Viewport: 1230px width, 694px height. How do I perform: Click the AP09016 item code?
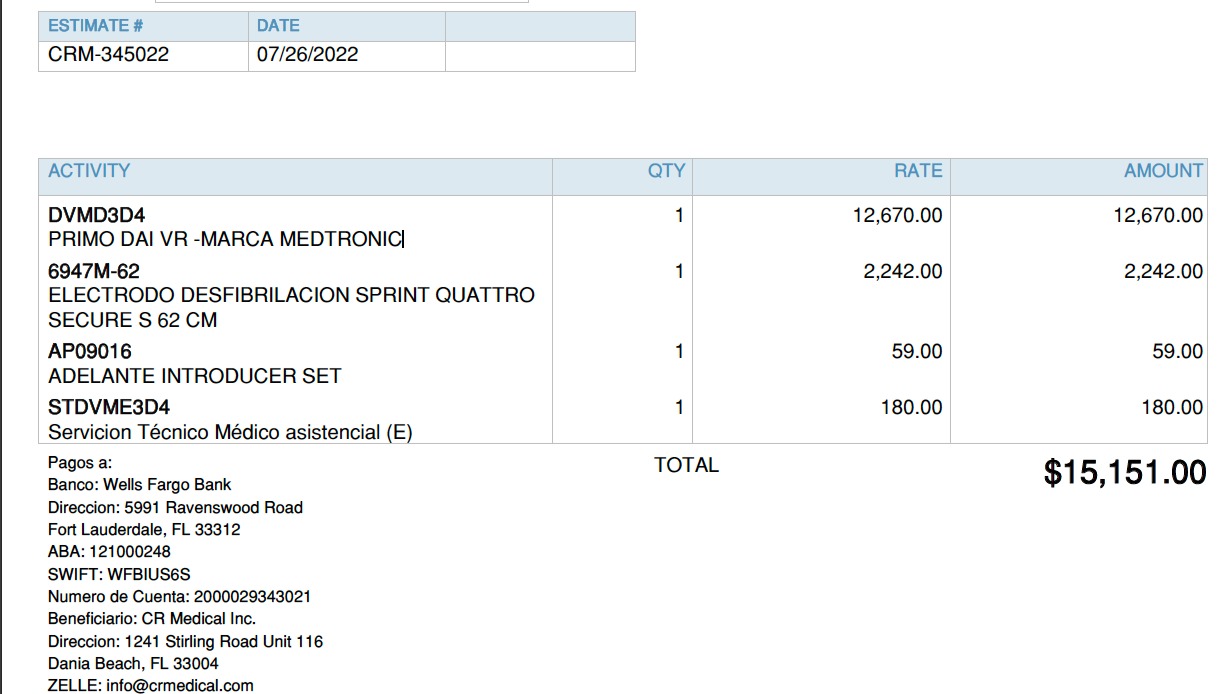(90, 352)
